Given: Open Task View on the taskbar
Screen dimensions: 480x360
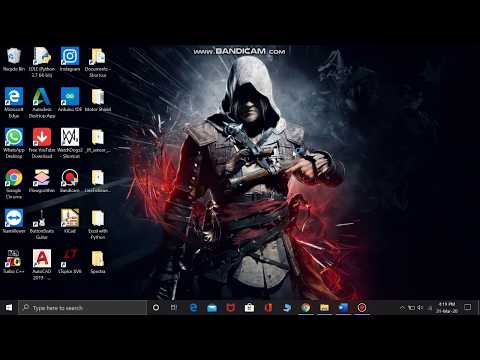Looking at the screenshot, I should click(x=174, y=308).
